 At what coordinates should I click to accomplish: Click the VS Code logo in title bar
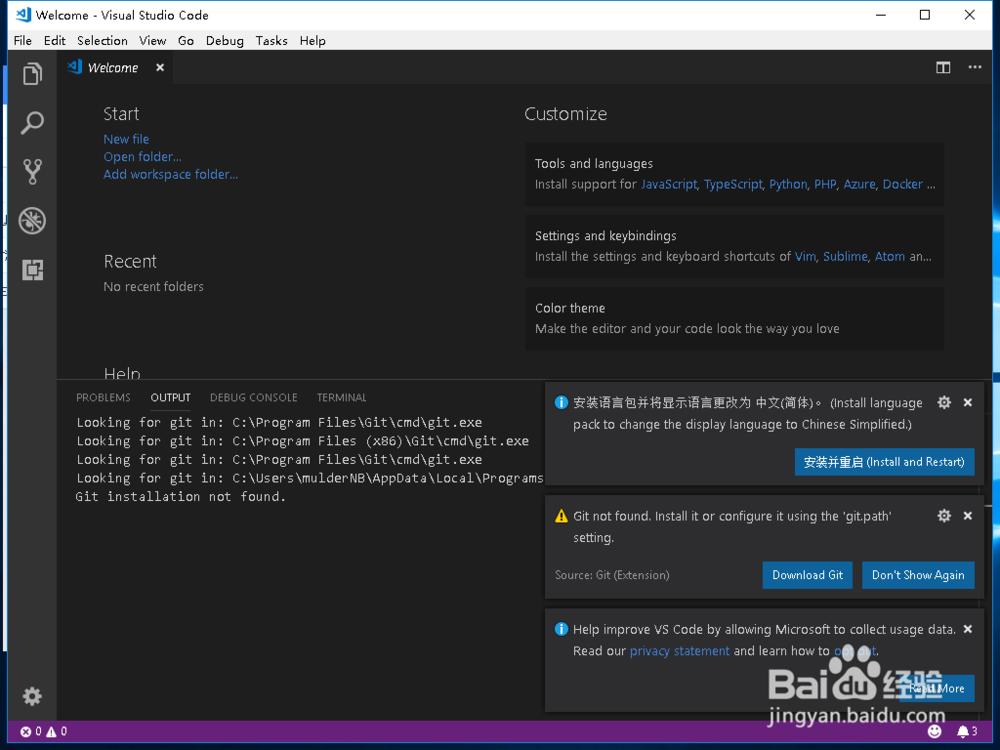[x=24, y=15]
